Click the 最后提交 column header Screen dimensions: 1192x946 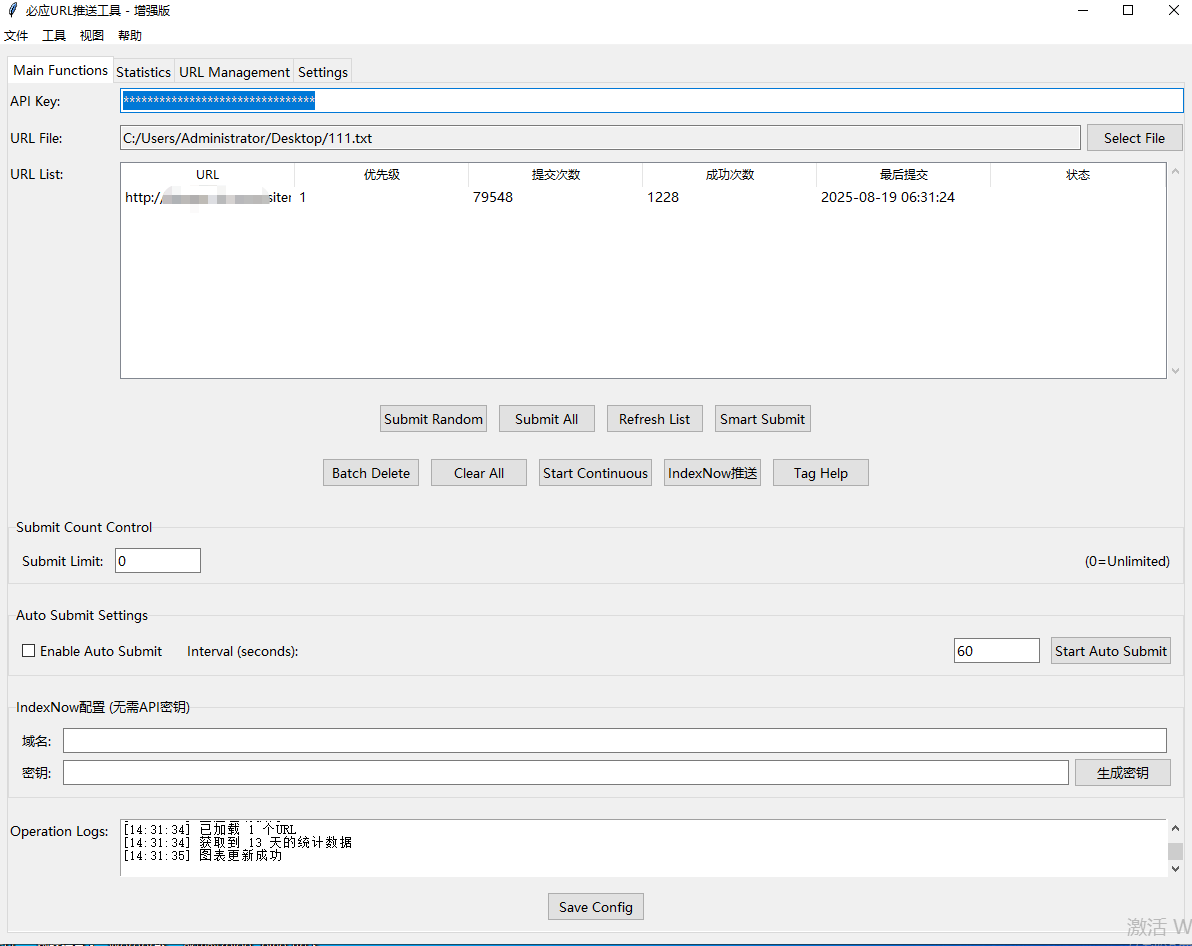tap(904, 175)
